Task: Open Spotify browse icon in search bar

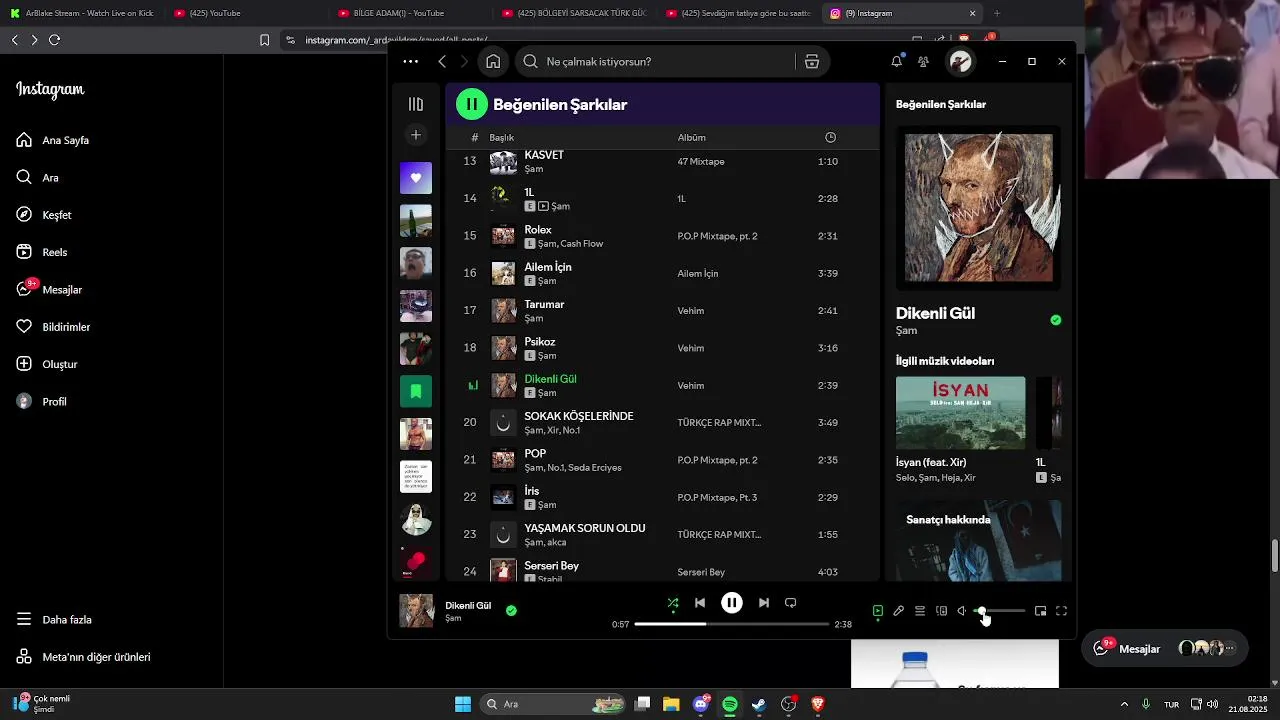Action: (812, 62)
